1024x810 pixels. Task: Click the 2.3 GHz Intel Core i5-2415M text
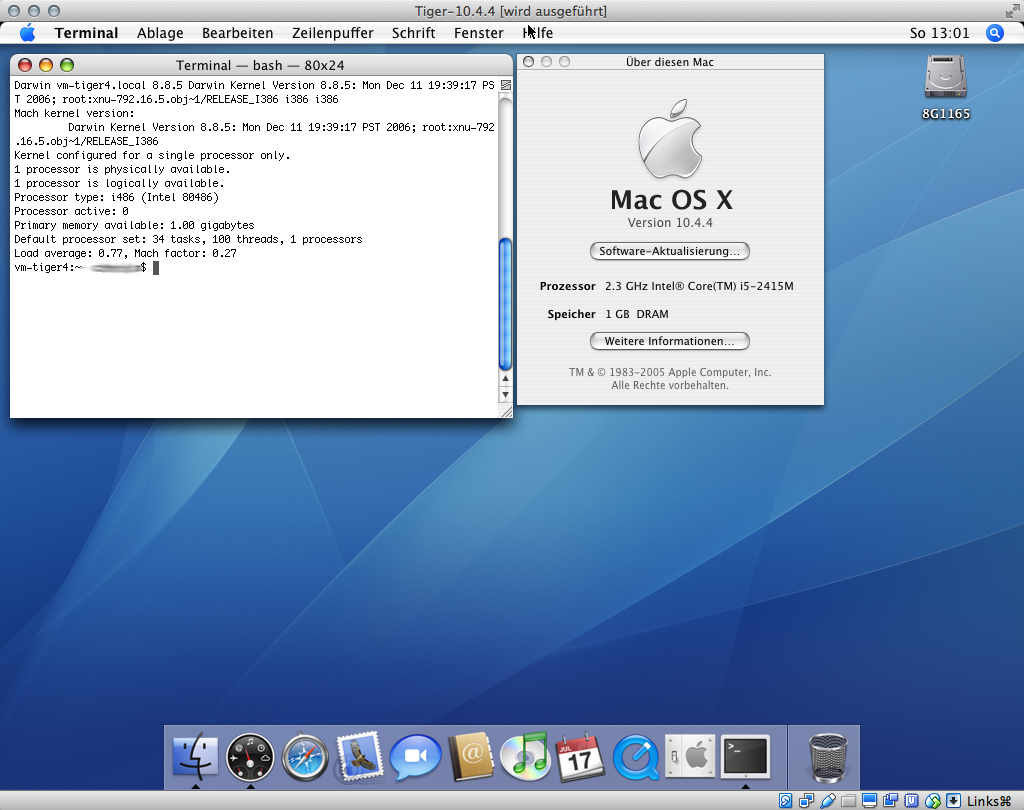(x=699, y=286)
